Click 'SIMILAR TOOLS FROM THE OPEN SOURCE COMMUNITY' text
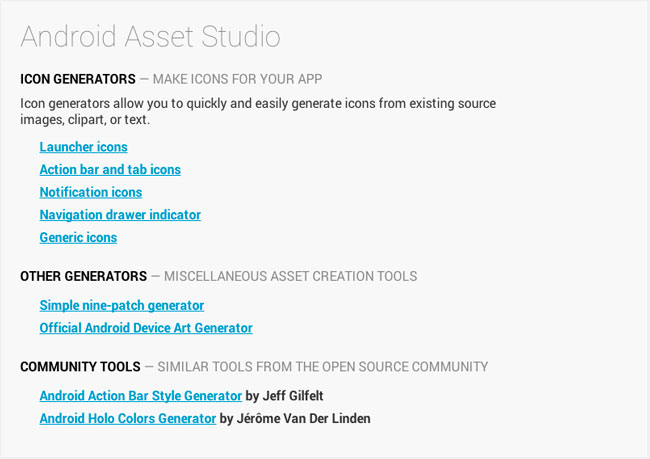Image resolution: width=650 pixels, height=459 pixels. (325, 367)
